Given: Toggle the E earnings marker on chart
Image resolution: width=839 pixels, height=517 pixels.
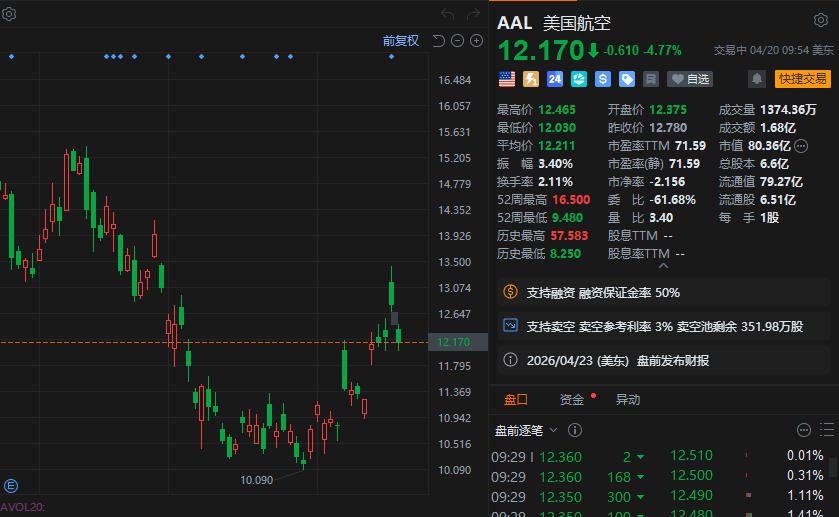Looking at the screenshot, I should pos(11,486).
